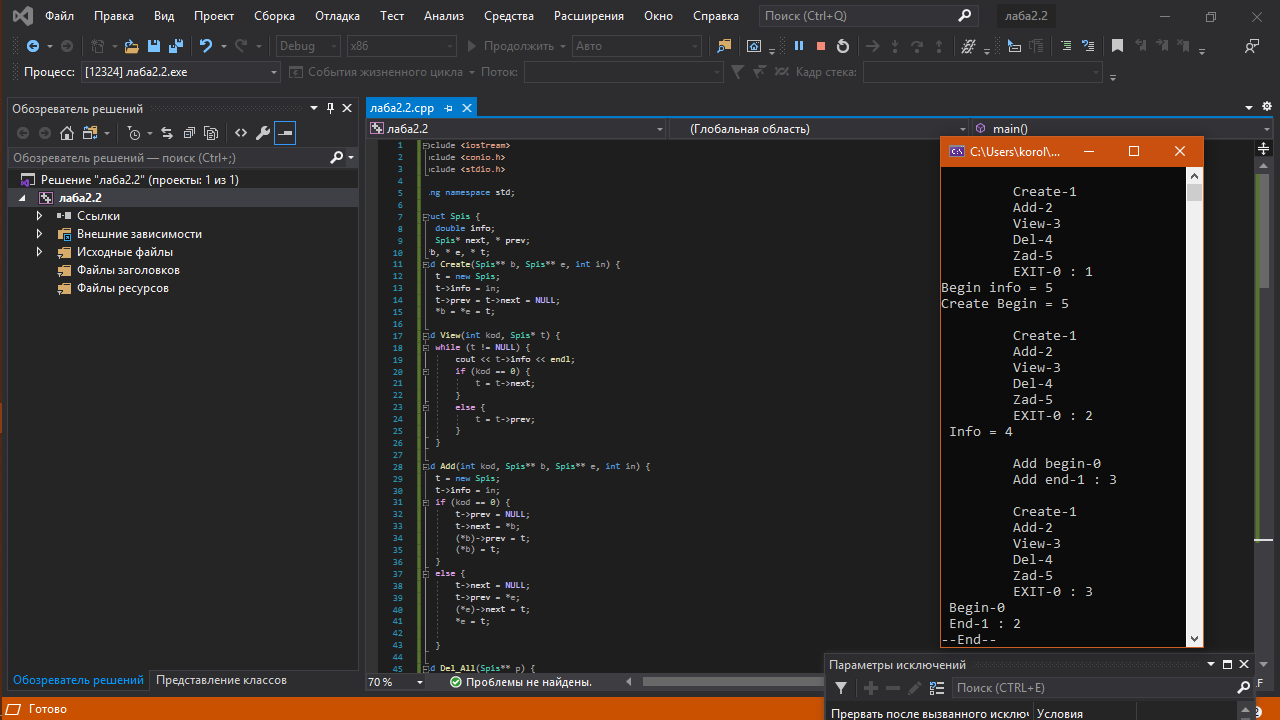This screenshot has width=1280, height=720.
Task: Open Properties with the wrench icon
Action: point(263,133)
